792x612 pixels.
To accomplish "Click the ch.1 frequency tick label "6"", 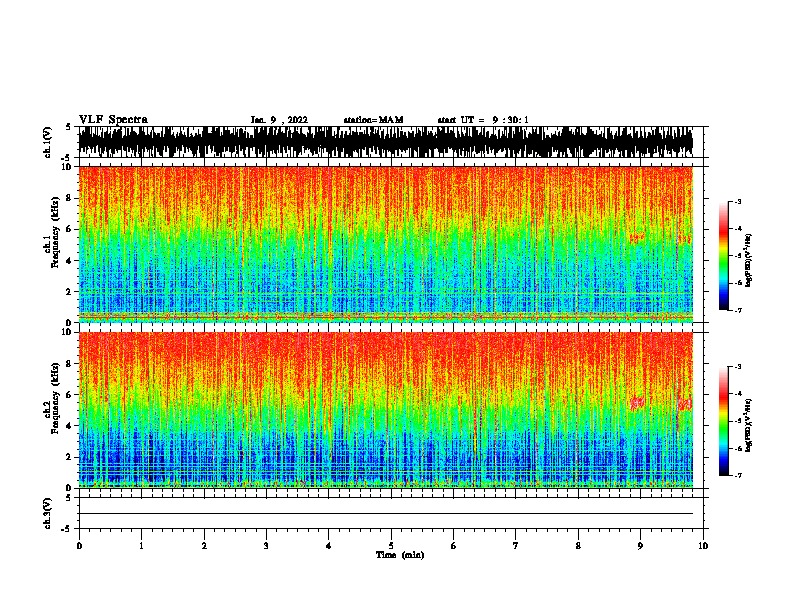I will click(69, 229).
